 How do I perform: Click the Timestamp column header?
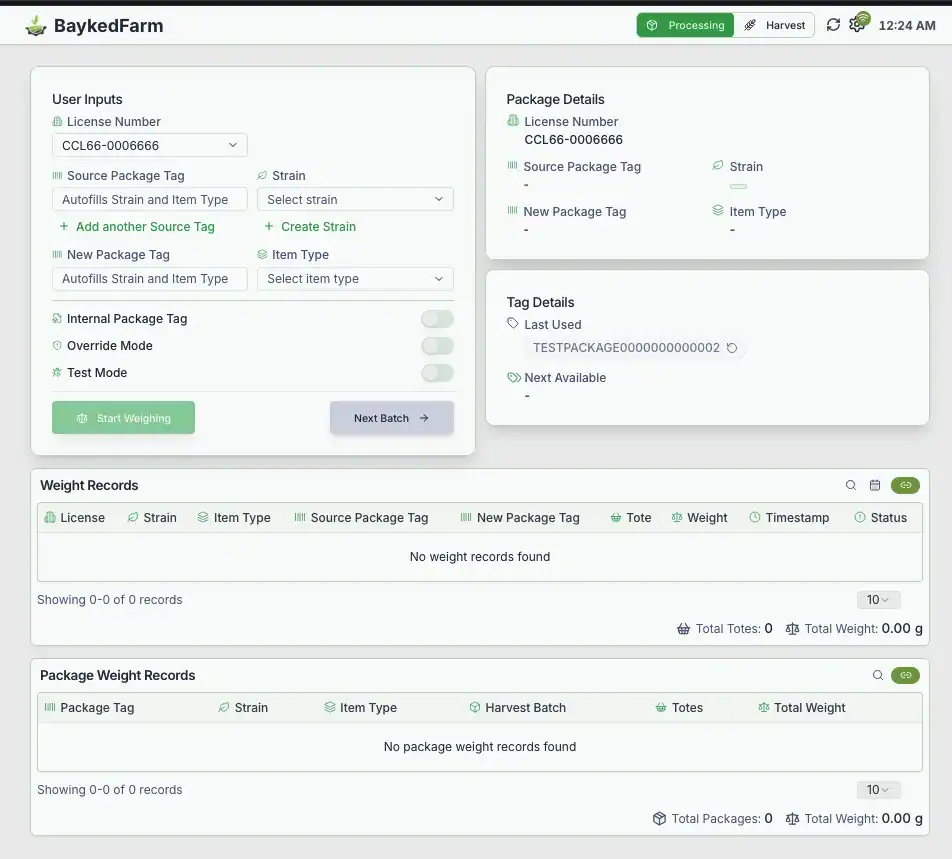789,518
